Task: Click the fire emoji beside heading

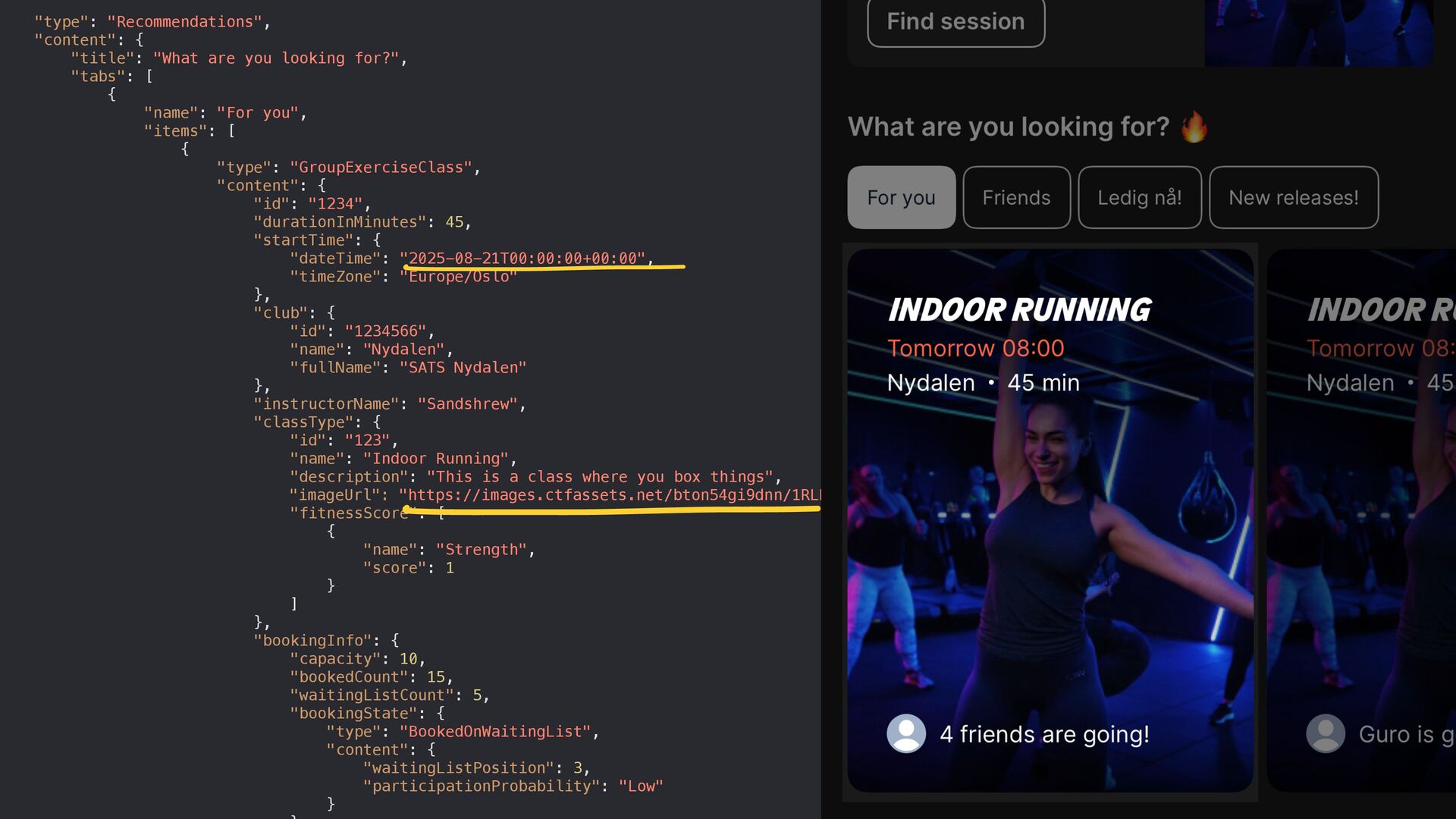Action: [x=1194, y=127]
